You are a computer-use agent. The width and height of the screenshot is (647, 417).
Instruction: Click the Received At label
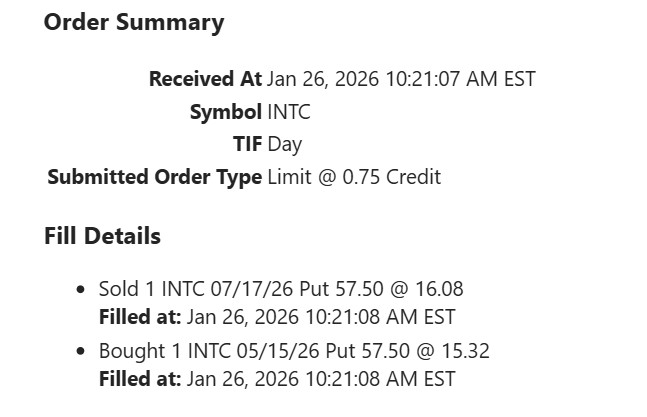coord(205,79)
